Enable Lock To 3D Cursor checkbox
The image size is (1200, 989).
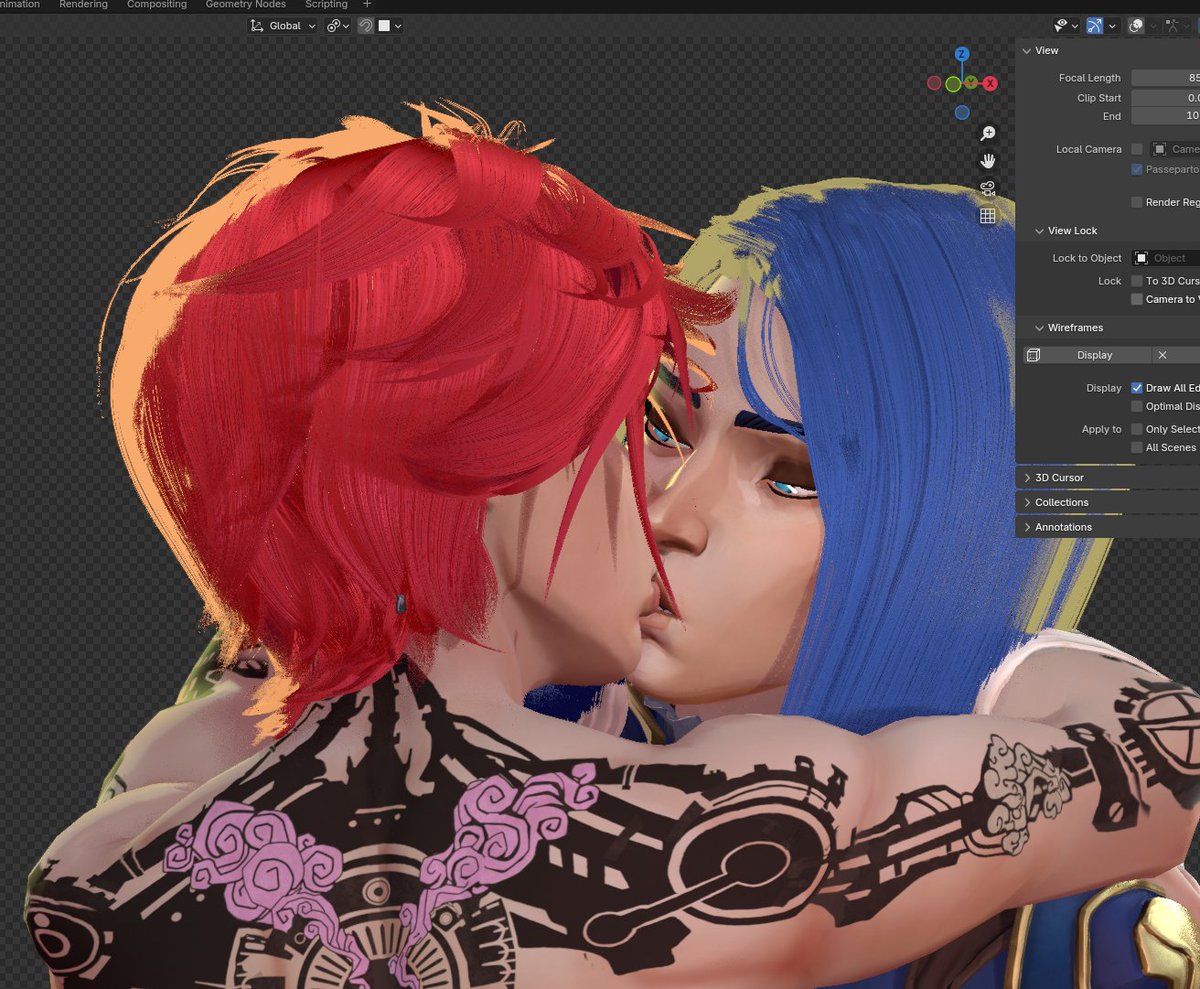[x=1137, y=281]
